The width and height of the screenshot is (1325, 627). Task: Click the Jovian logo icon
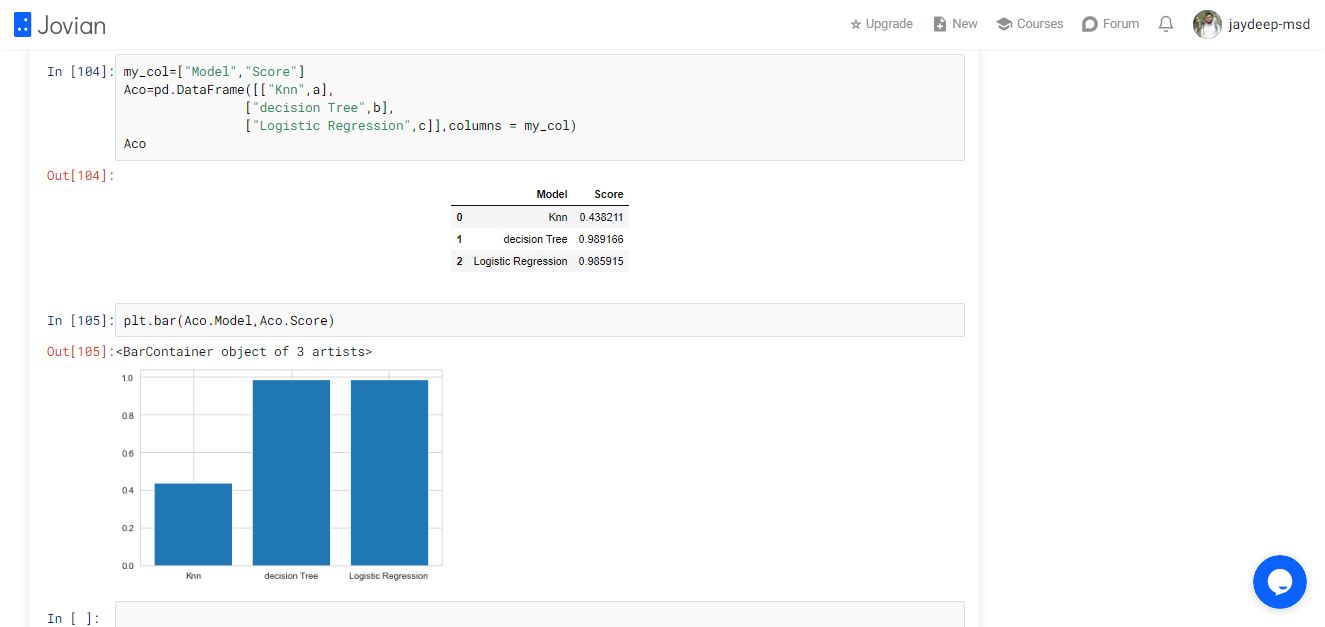(x=23, y=25)
